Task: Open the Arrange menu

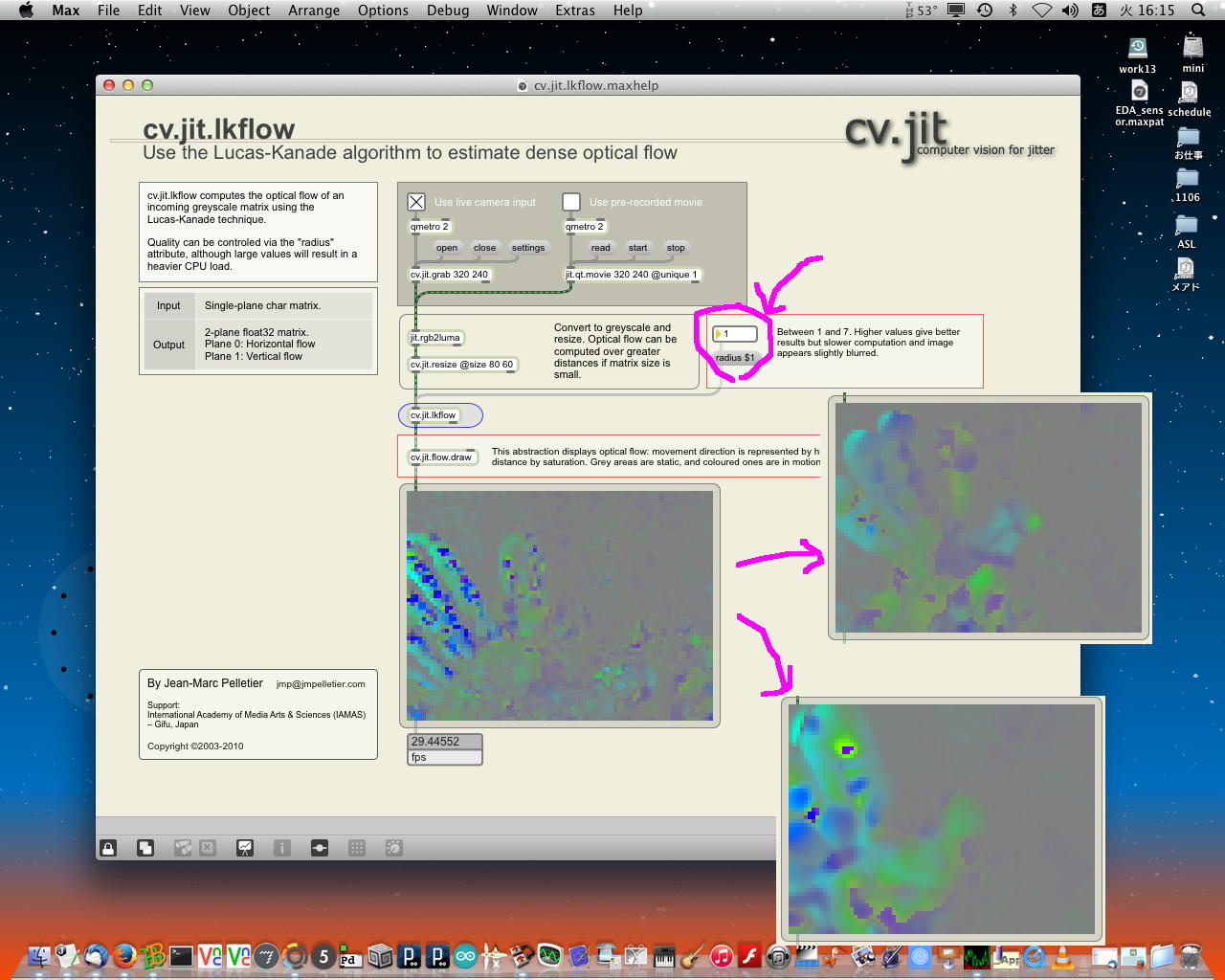Action: click(314, 11)
